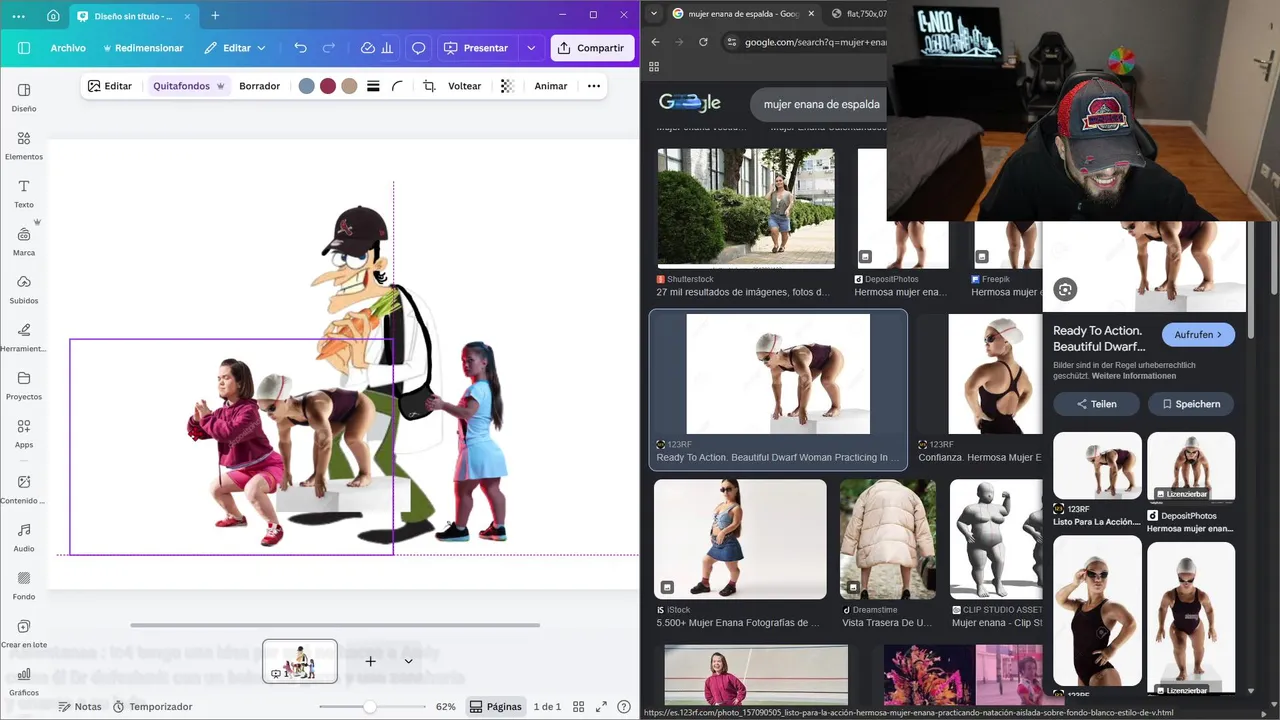Open the Texto sidebar panel
Screen dimensions: 1280x720
click(x=24, y=193)
